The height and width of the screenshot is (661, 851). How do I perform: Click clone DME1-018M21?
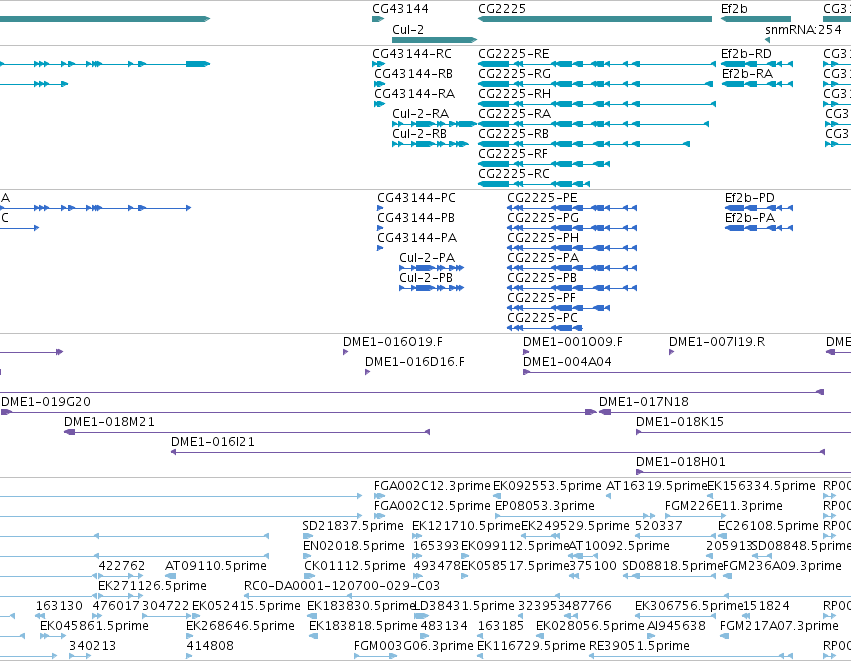click(x=109, y=423)
